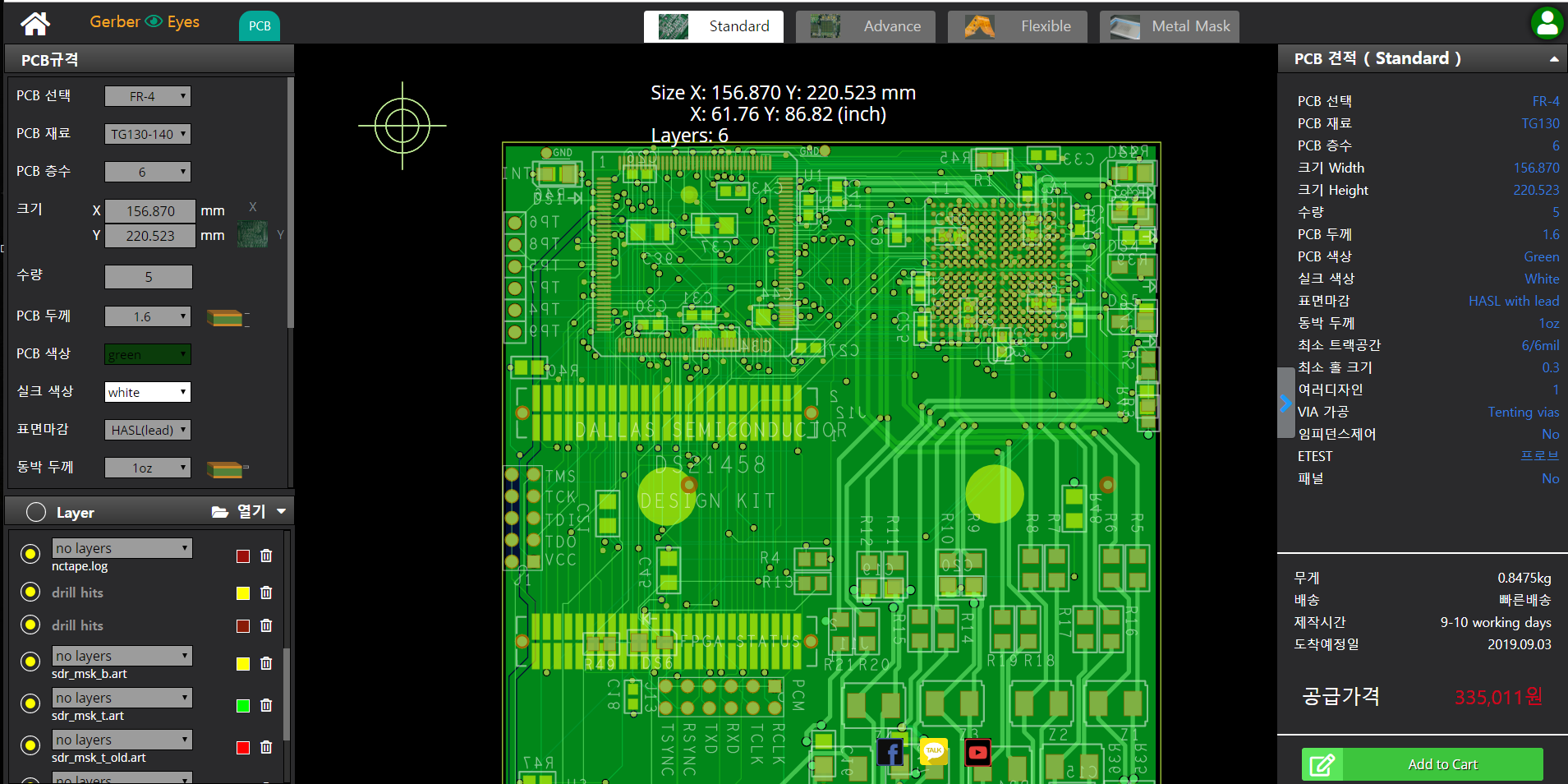1568x784 pixels.
Task: Open the 동박 두께 1oz dropdown
Action: [148, 468]
